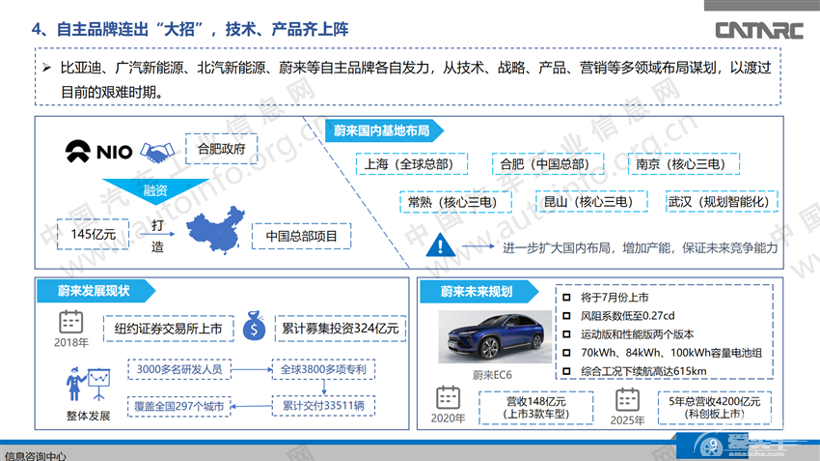This screenshot has height=461, width=820.
Task: Click the 综合工况下续航高达615km bullet box
Action: (x=566, y=371)
